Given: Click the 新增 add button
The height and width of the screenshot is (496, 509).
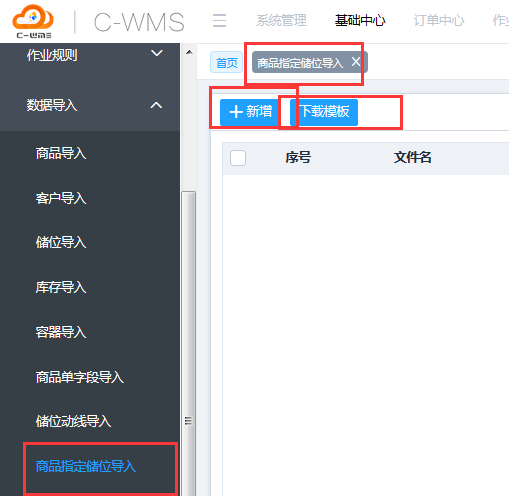Looking at the screenshot, I should click(249, 112).
